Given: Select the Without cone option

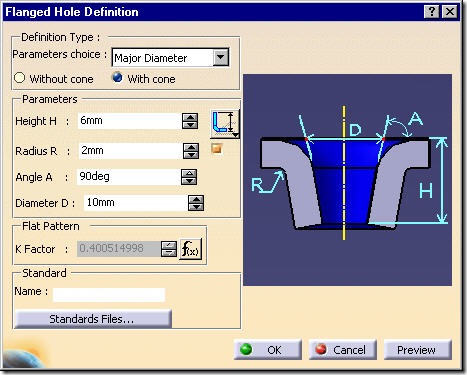Looking at the screenshot, I should pos(20,78).
